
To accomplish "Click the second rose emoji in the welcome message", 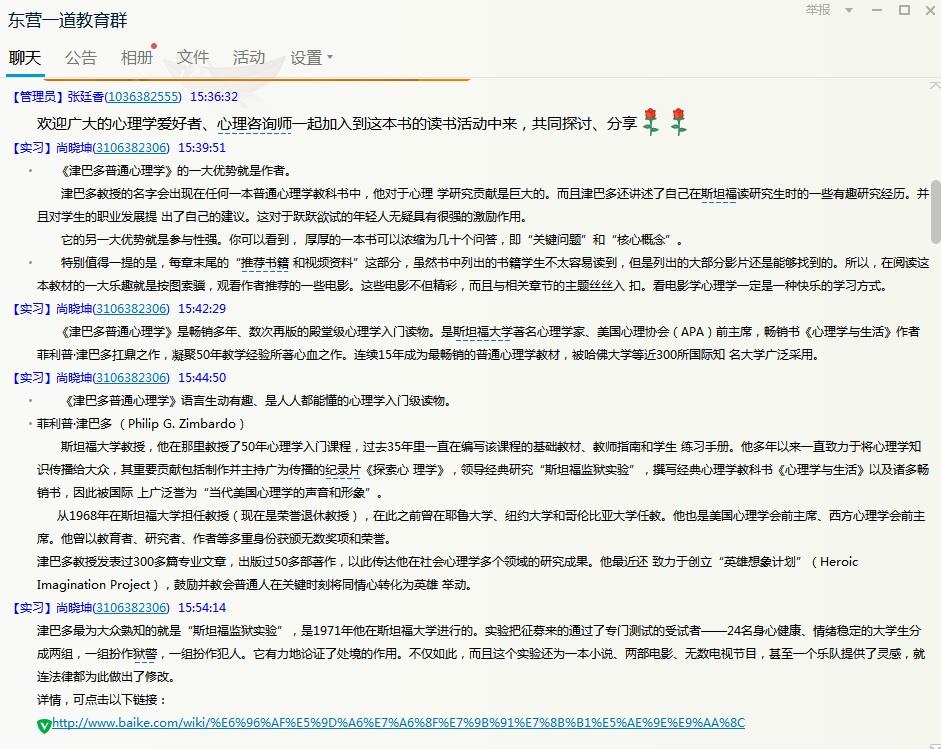I will pyautogui.click(x=679, y=121).
